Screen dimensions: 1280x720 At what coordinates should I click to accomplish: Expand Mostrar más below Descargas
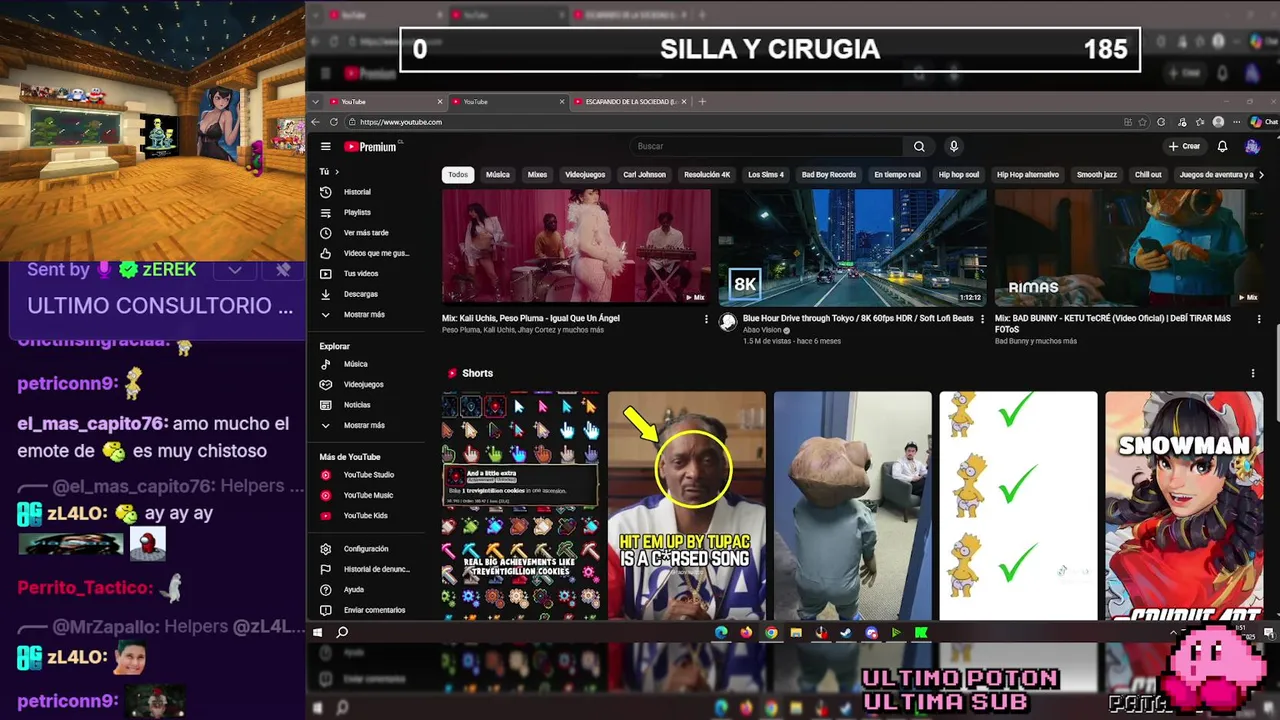363,314
